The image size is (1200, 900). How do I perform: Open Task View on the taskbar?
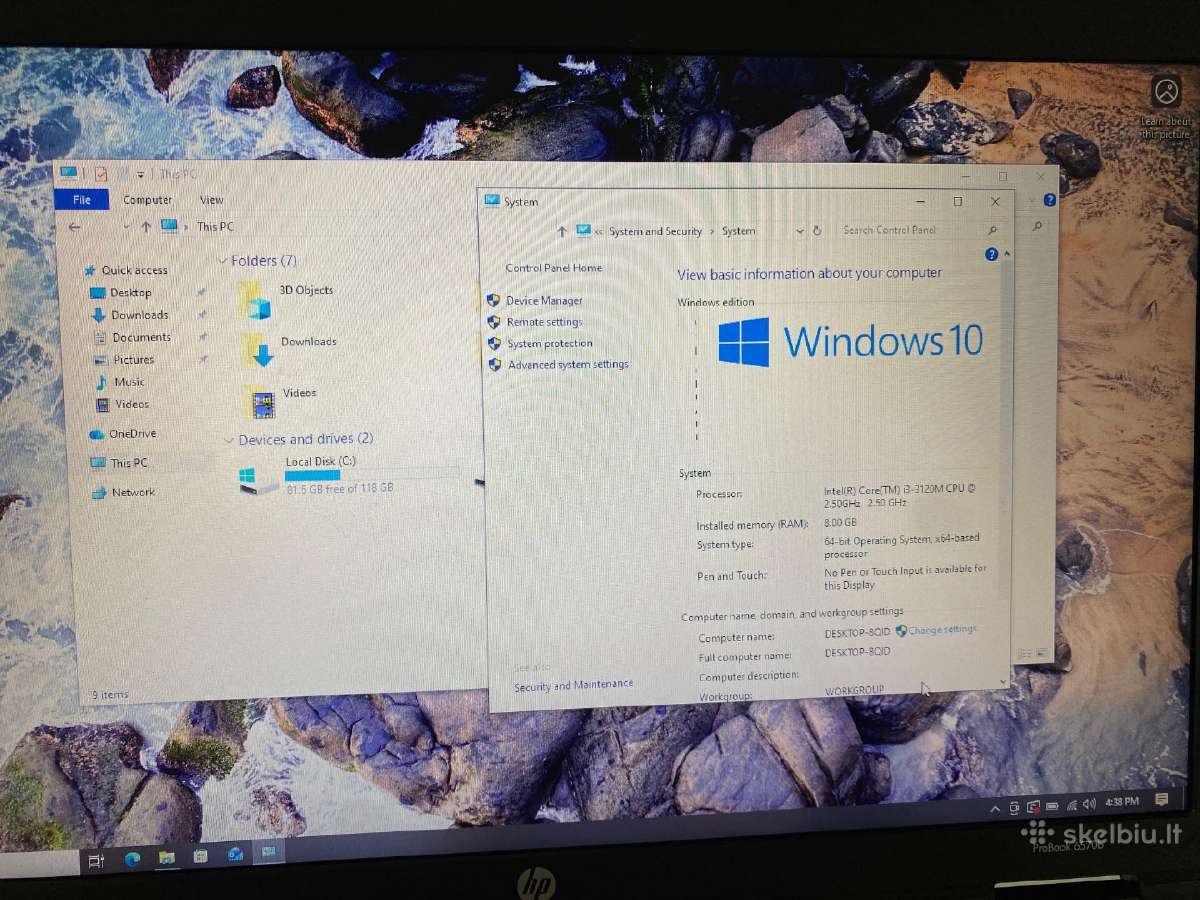[96, 859]
